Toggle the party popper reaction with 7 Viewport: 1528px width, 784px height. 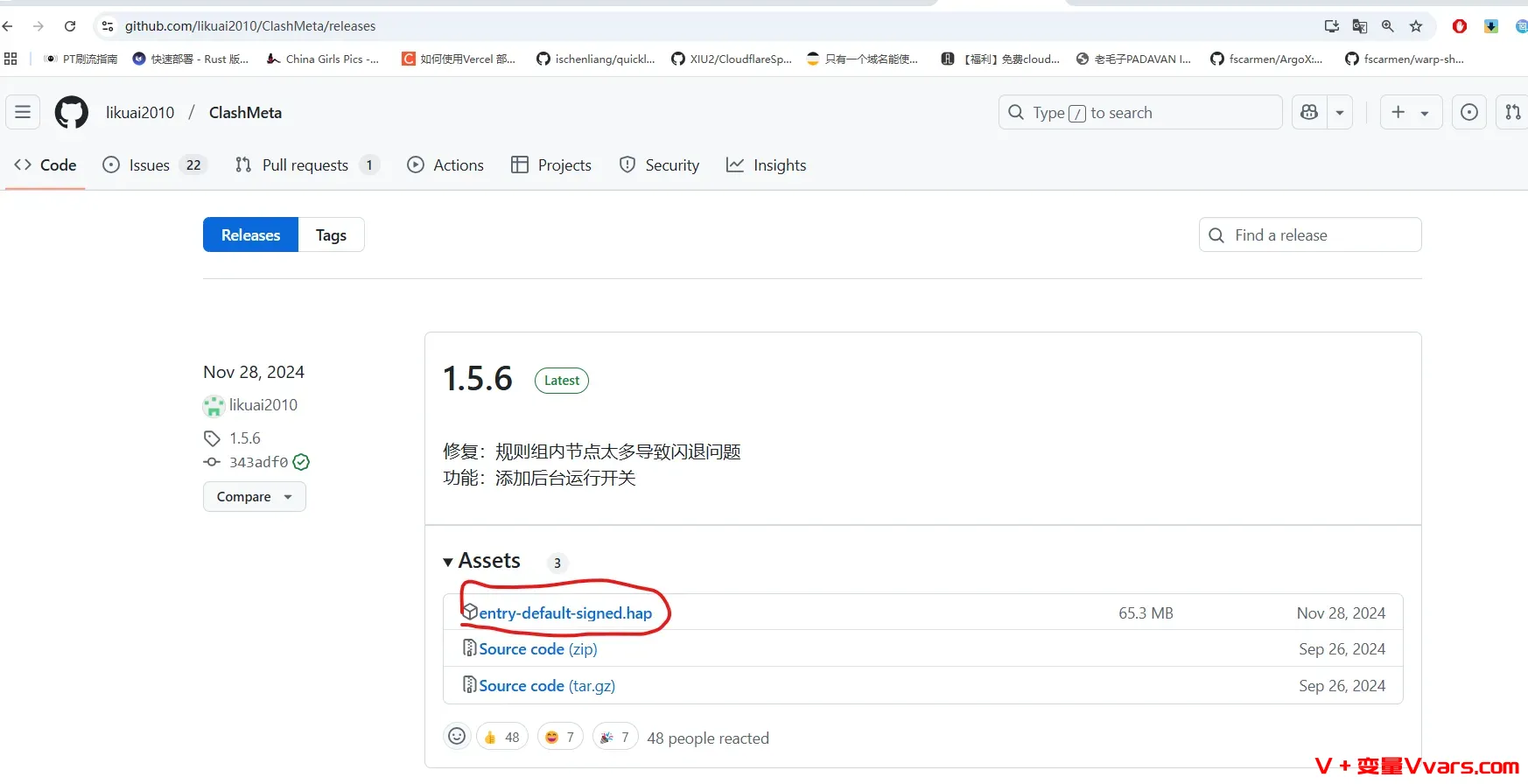pos(615,737)
